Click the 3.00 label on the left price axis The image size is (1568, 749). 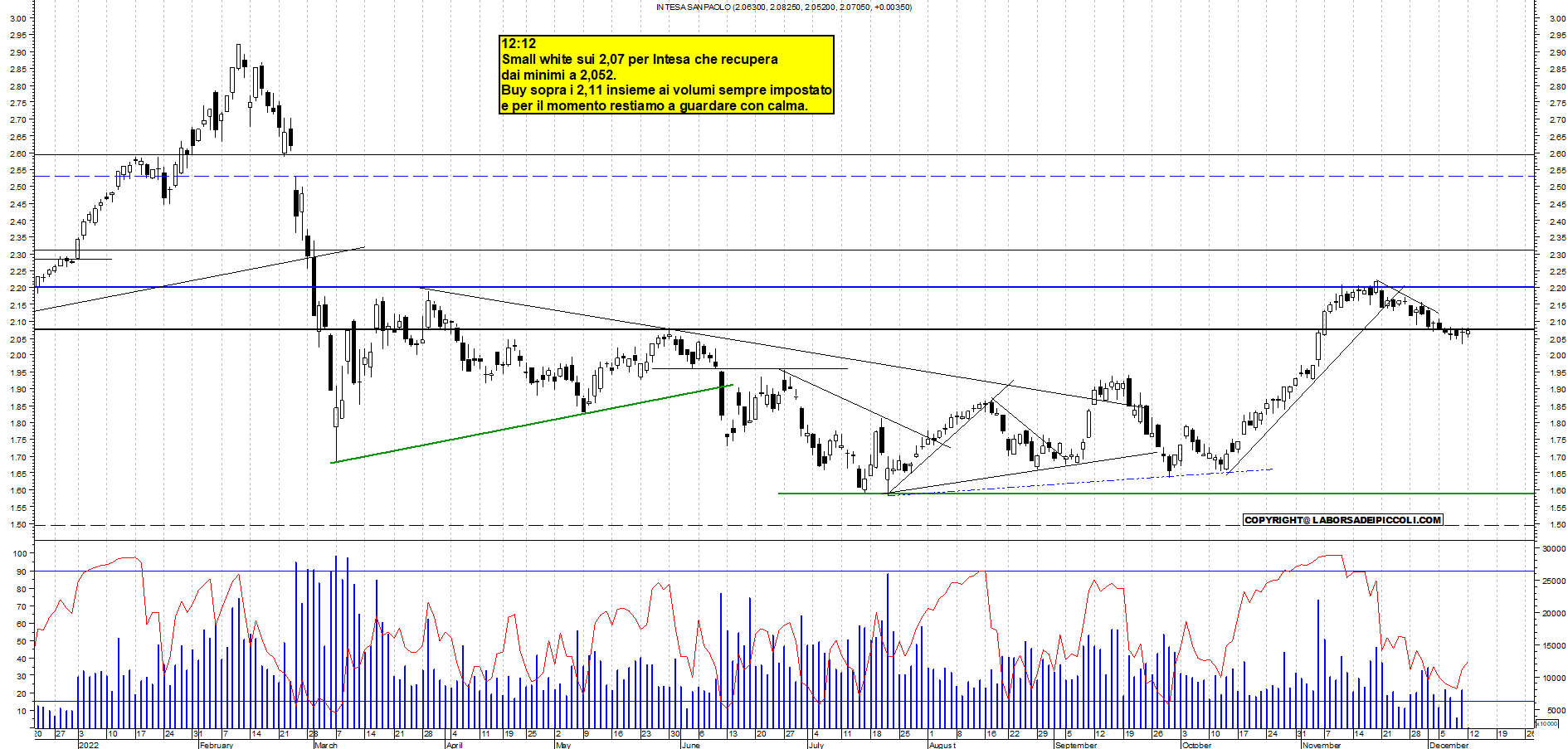tap(17, 18)
